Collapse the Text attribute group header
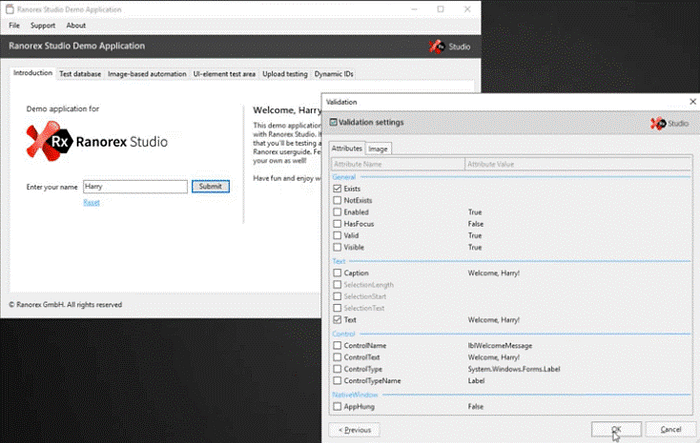The image size is (700, 443). [339, 261]
